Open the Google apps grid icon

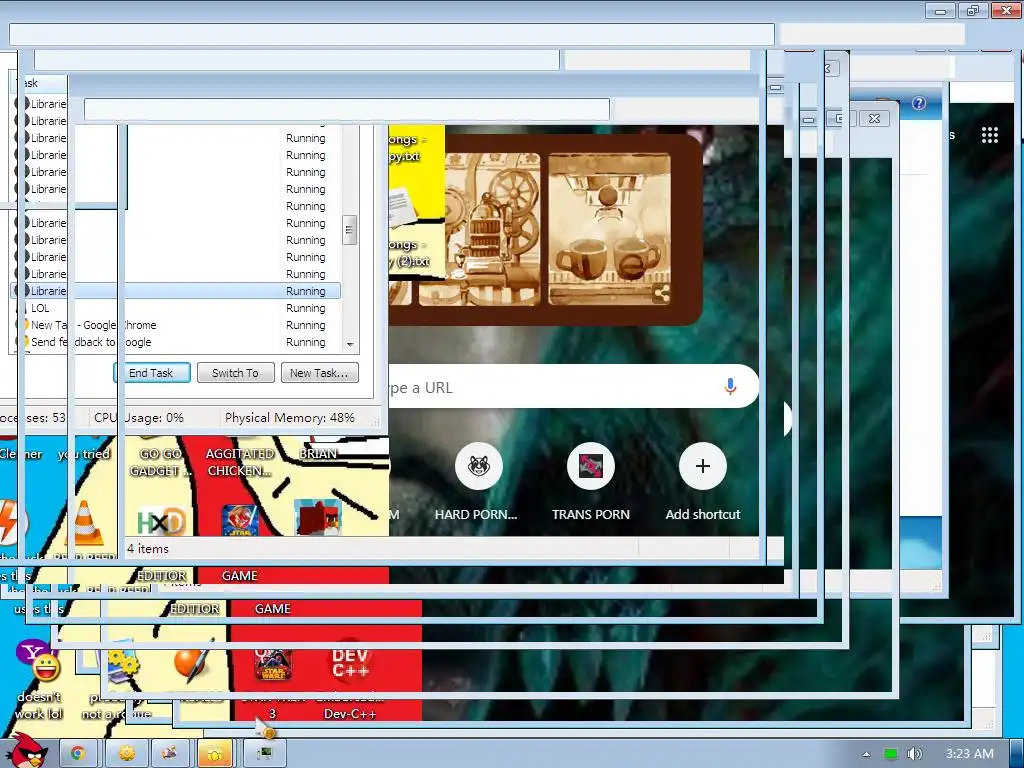(990, 135)
